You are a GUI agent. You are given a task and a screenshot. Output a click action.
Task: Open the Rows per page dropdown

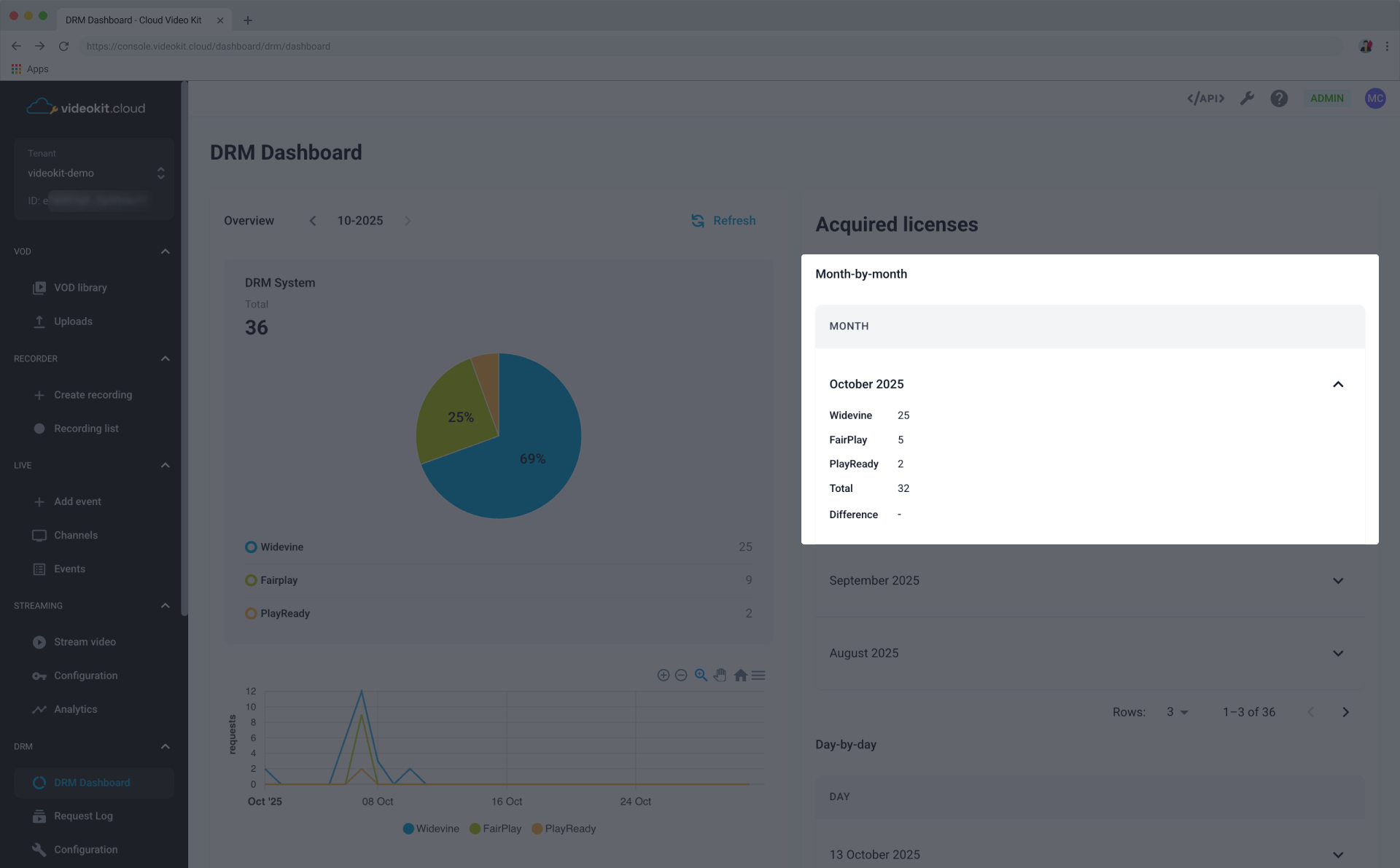(1176, 712)
